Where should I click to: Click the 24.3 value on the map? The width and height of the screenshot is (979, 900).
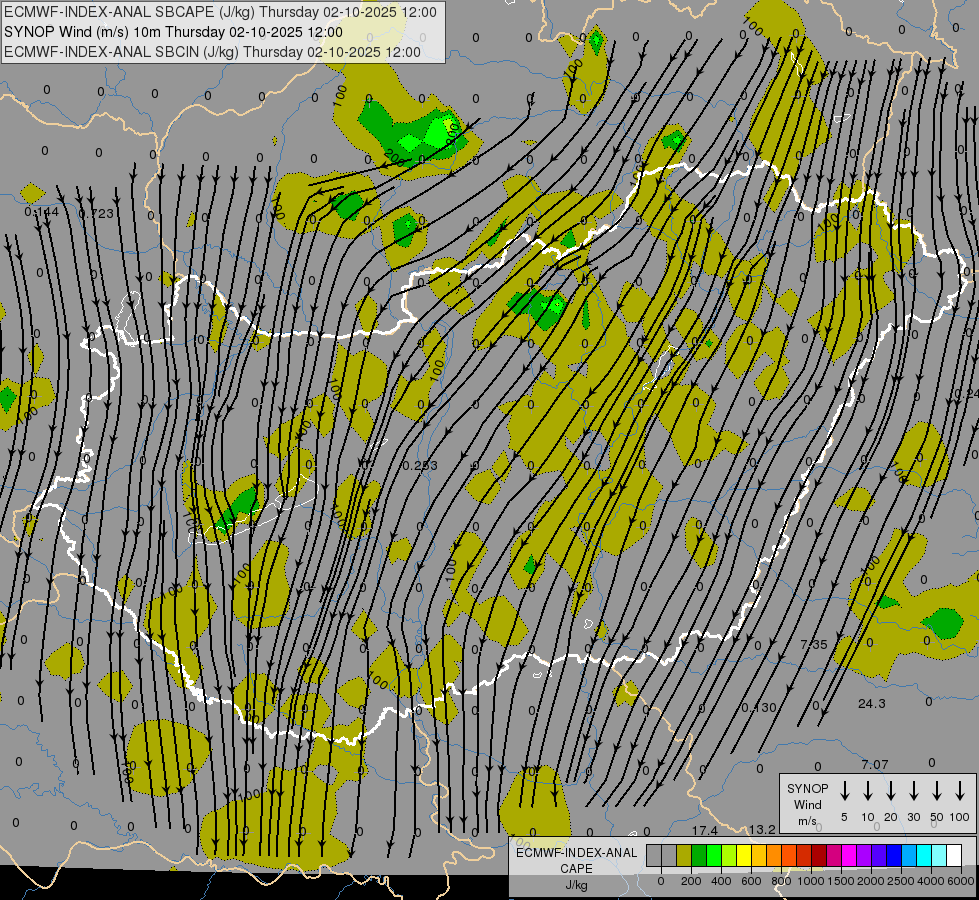(x=871, y=704)
